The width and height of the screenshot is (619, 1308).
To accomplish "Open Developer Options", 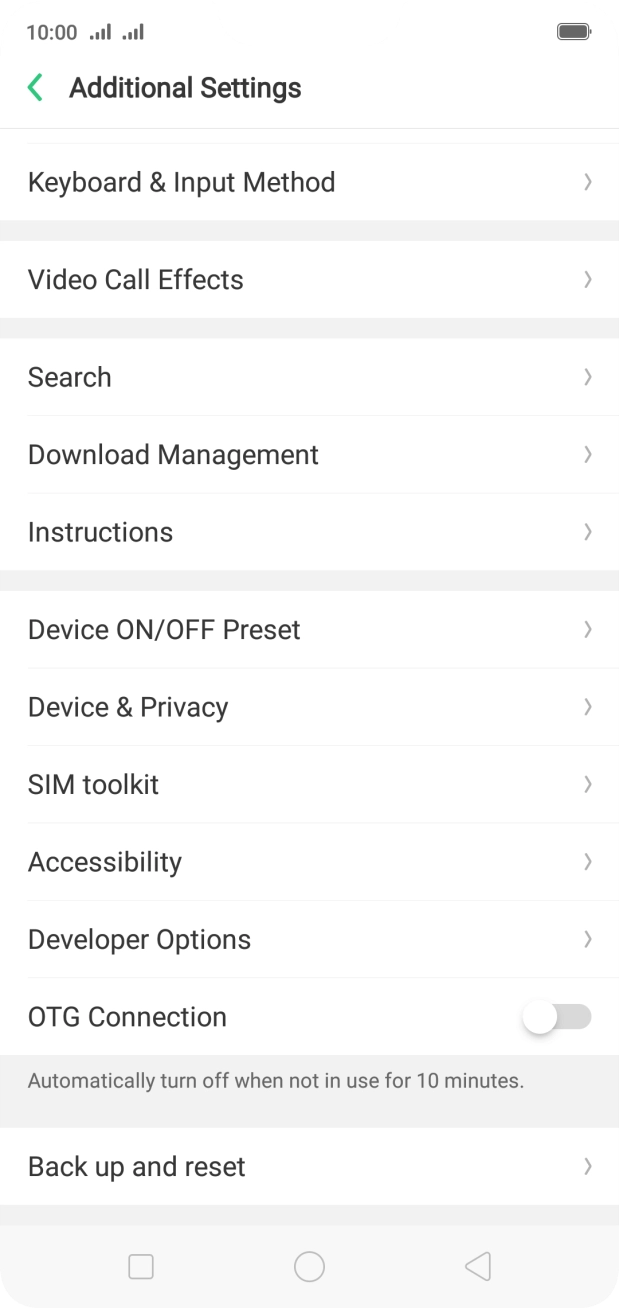I will 139,940.
